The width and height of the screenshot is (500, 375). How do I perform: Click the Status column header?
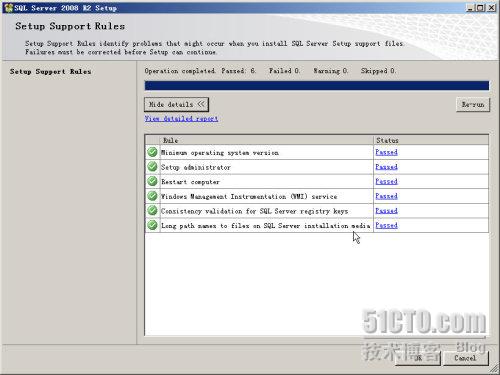tap(431, 140)
